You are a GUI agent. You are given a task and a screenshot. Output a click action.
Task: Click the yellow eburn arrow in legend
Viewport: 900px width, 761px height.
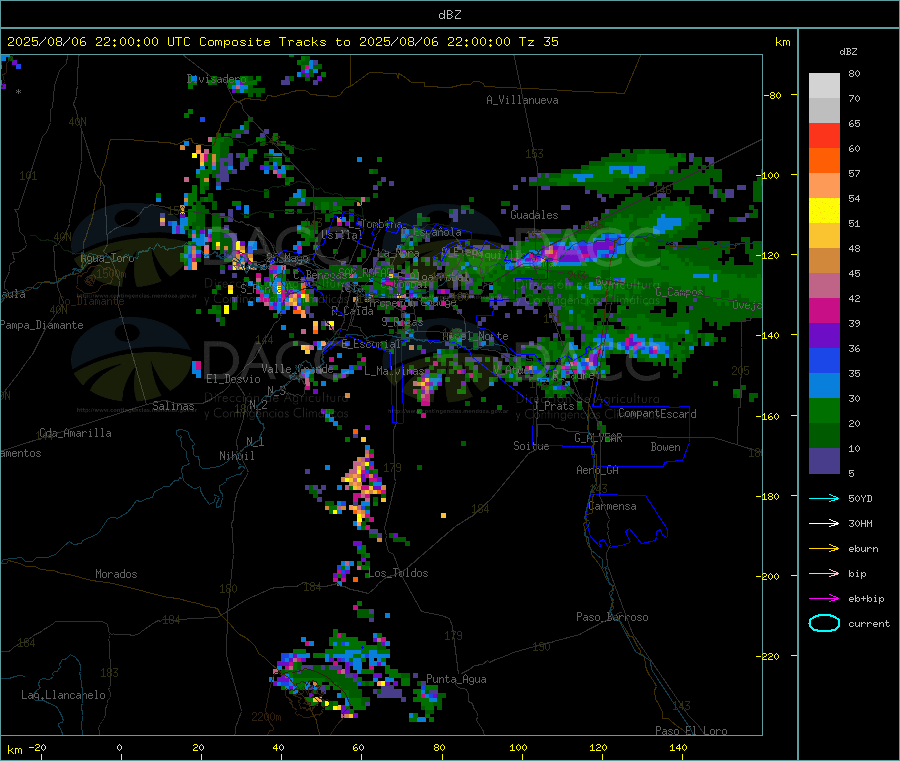(x=824, y=549)
